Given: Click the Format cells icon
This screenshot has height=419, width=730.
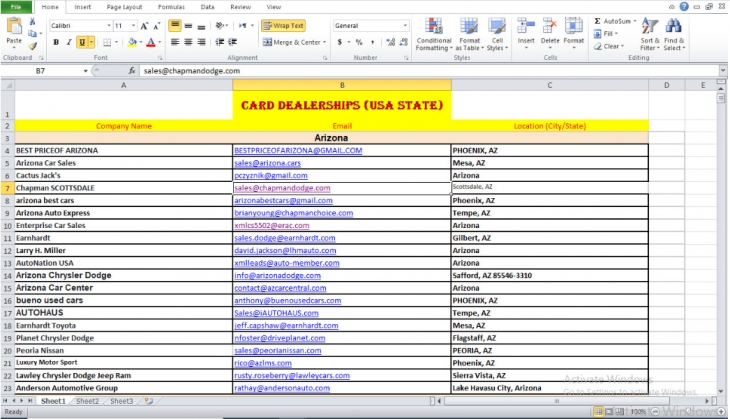Looking at the screenshot, I should (574, 27).
